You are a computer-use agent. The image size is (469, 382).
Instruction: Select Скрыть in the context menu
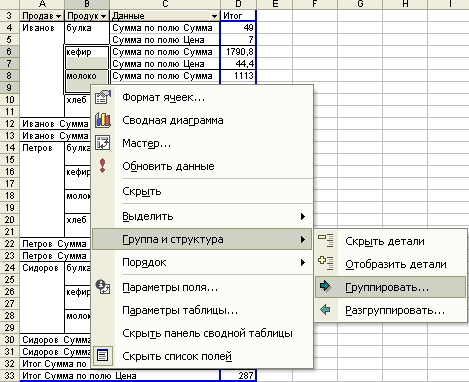(202, 191)
